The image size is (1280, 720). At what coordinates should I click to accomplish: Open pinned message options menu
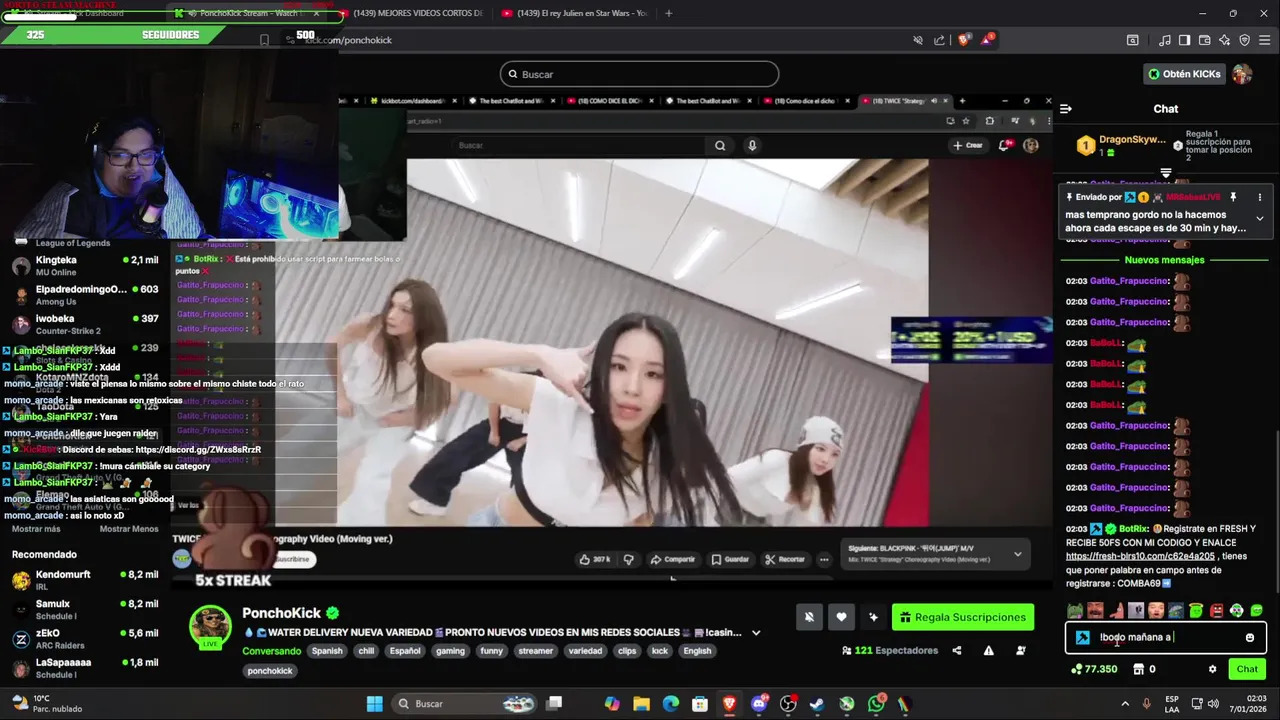click(x=1259, y=197)
